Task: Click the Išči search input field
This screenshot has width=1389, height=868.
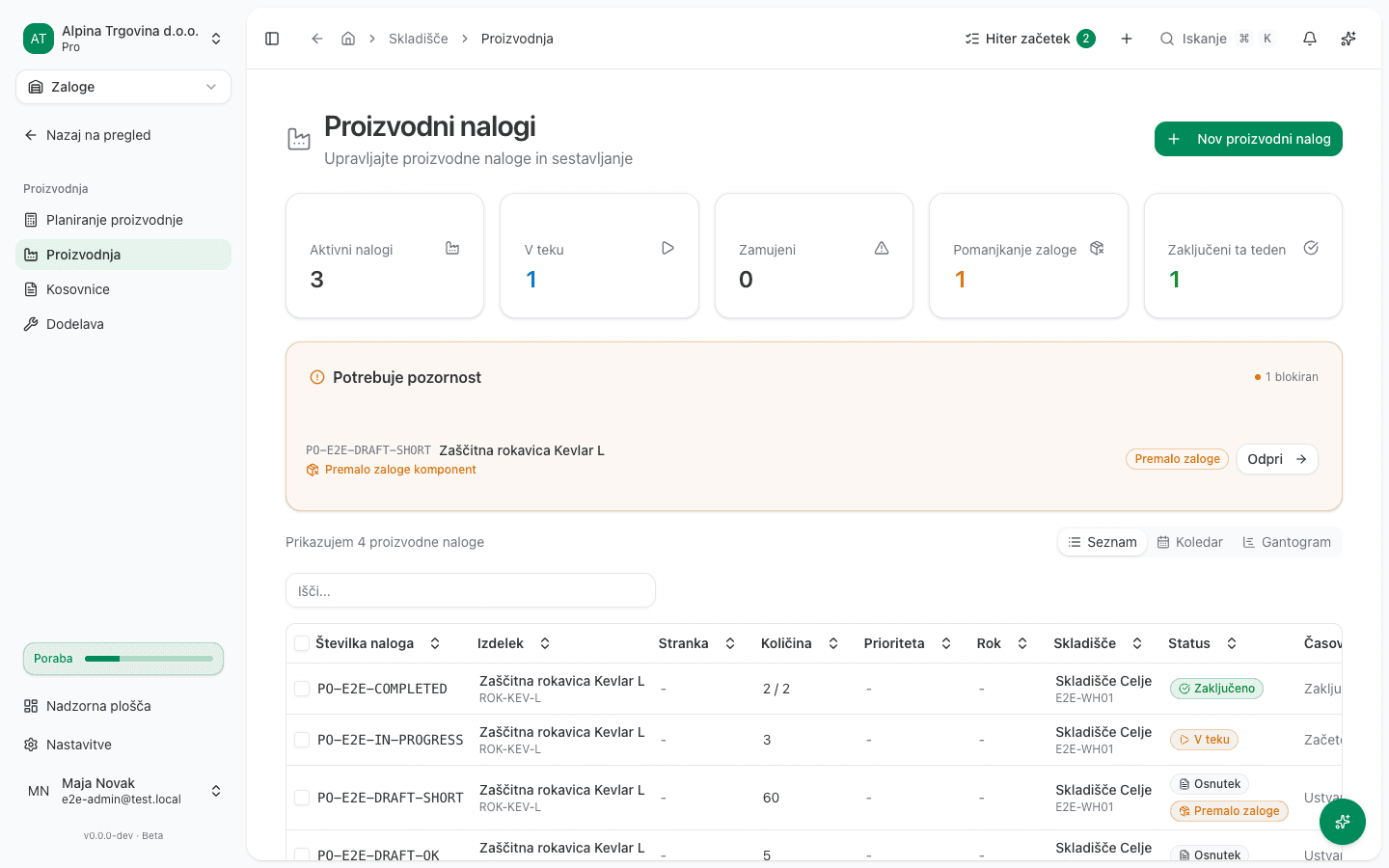Action: pos(471,590)
